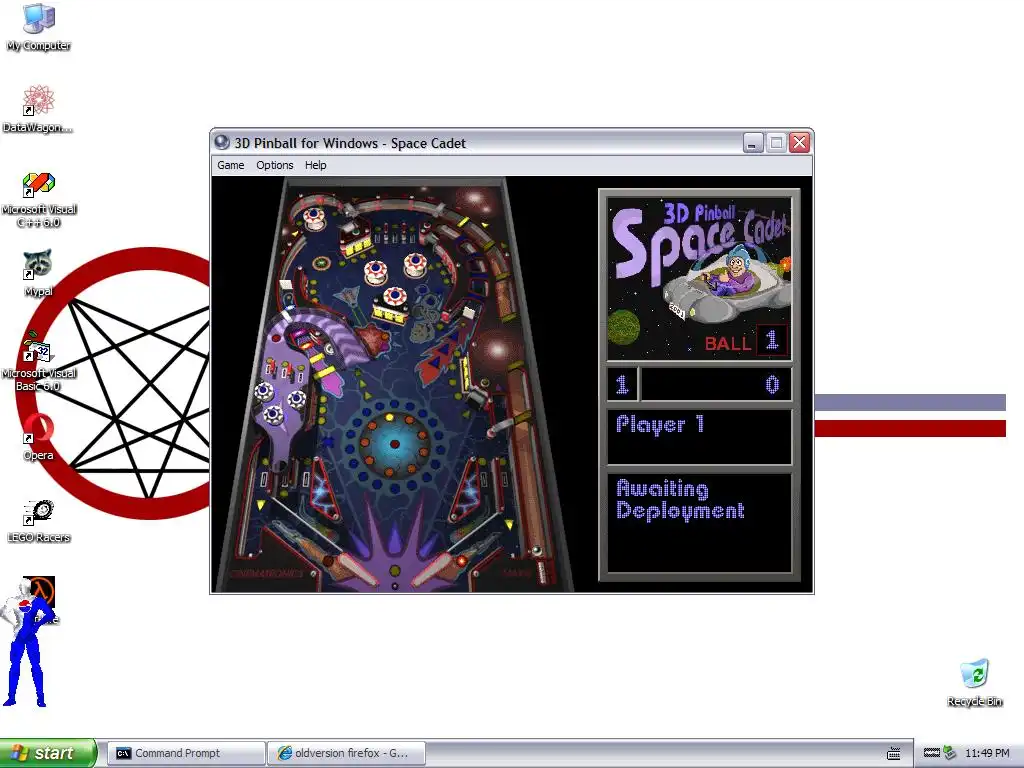
Task: Click the blue center target circle on table
Action: tap(394, 444)
